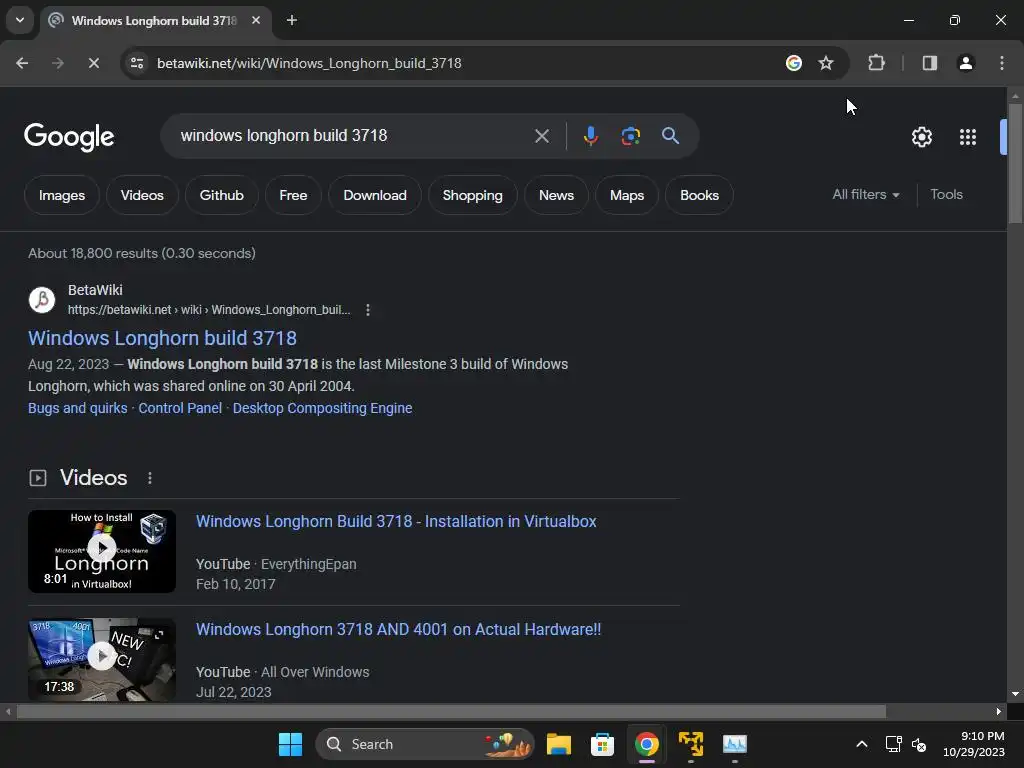This screenshot has height=768, width=1024.
Task: View site information icon in address bar
Action: coord(137,63)
